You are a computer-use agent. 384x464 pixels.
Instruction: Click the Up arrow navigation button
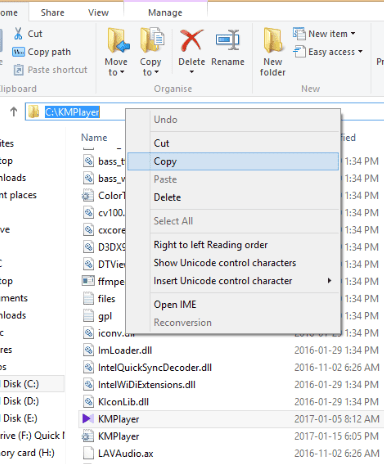(13, 112)
